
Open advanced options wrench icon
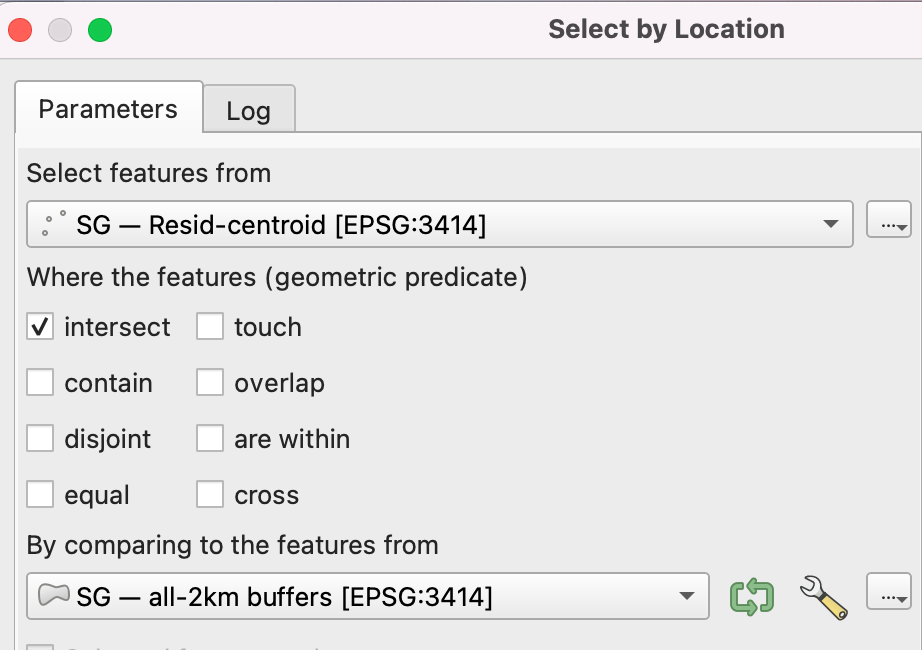(823, 597)
